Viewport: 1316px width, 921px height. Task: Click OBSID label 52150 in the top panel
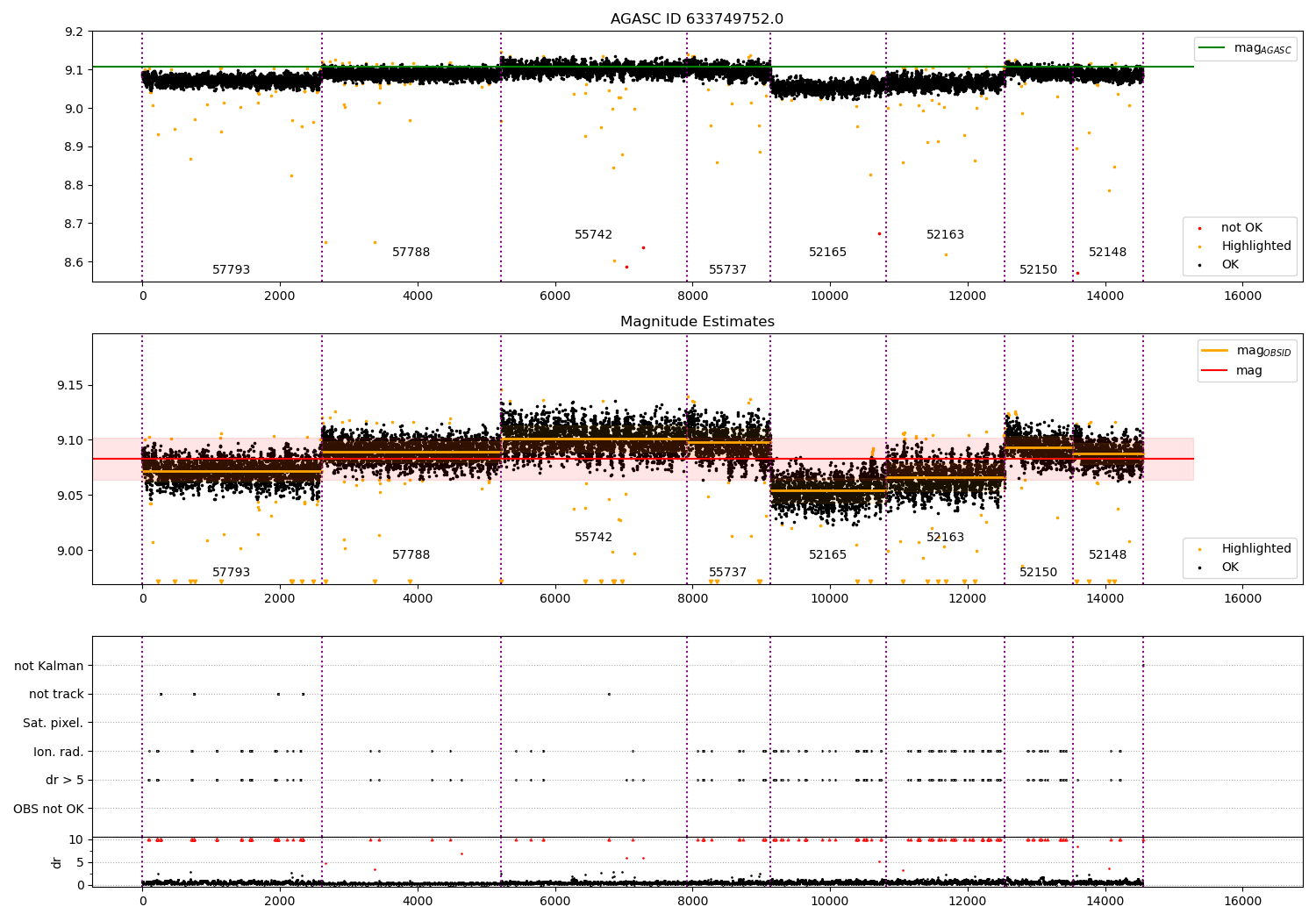1038,270
